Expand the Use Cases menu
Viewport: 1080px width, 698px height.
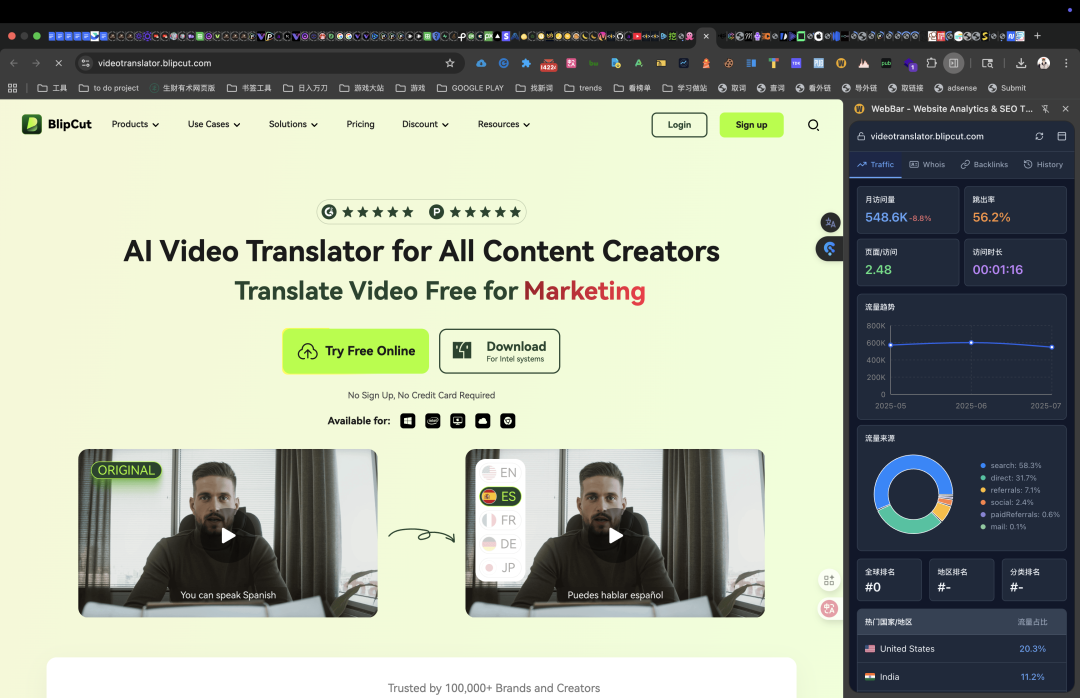coord(214,124)
